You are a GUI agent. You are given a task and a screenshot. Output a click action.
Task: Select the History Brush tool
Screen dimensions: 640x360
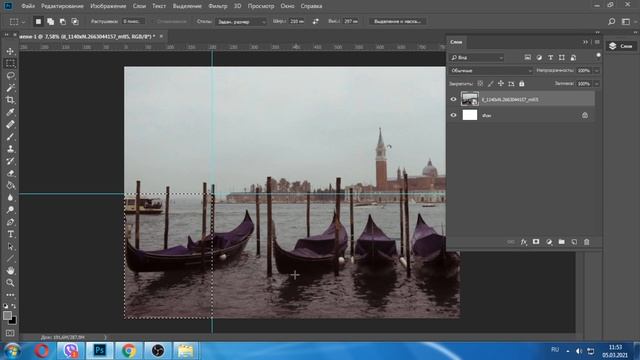click(10, 161)
